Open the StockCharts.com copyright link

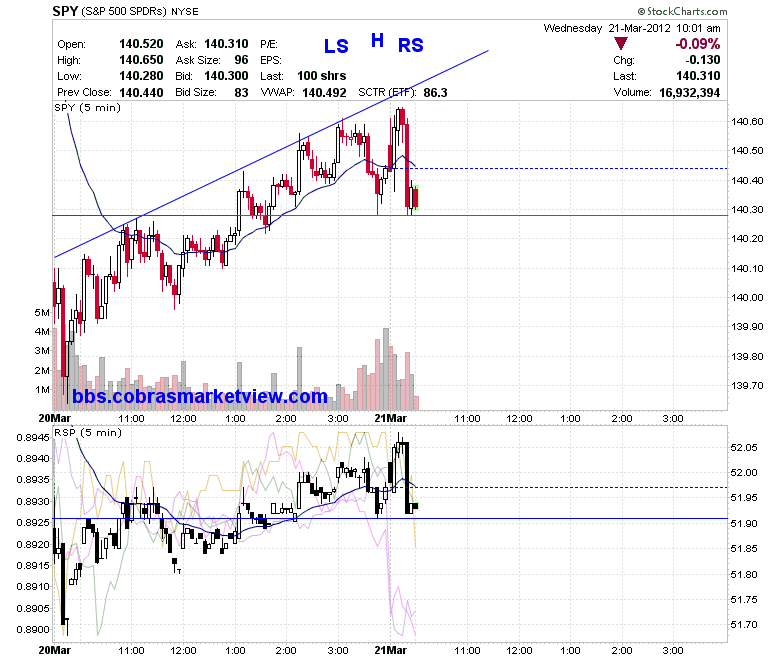(682, 11)
